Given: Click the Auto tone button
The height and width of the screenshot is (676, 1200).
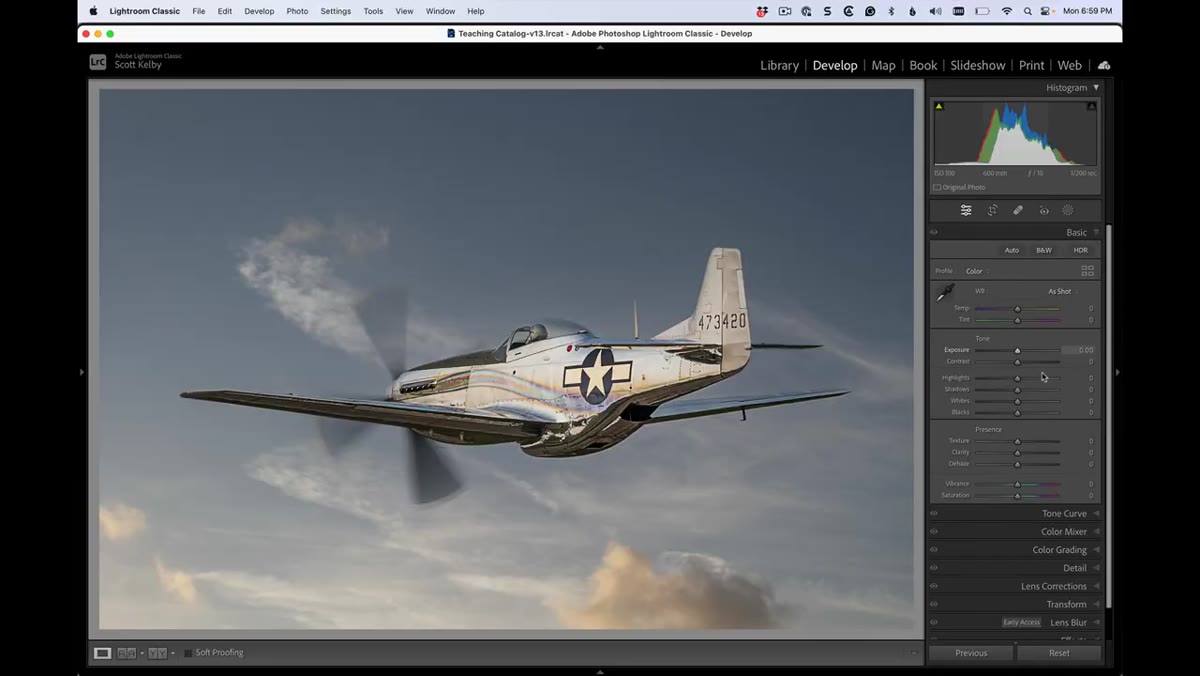Looking at the screenshot, I should click(x=1012, y=250).
